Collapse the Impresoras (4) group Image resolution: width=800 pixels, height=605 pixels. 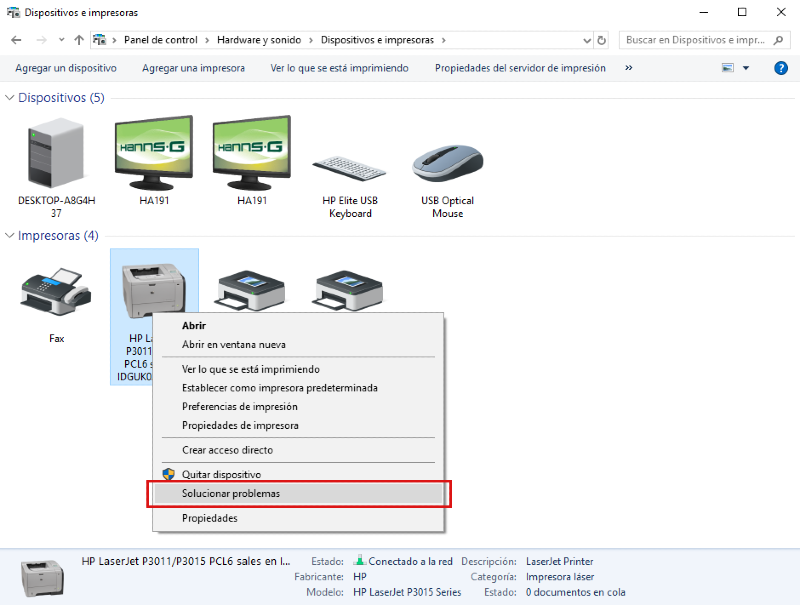pyautogui.click(x=11, y=236)
